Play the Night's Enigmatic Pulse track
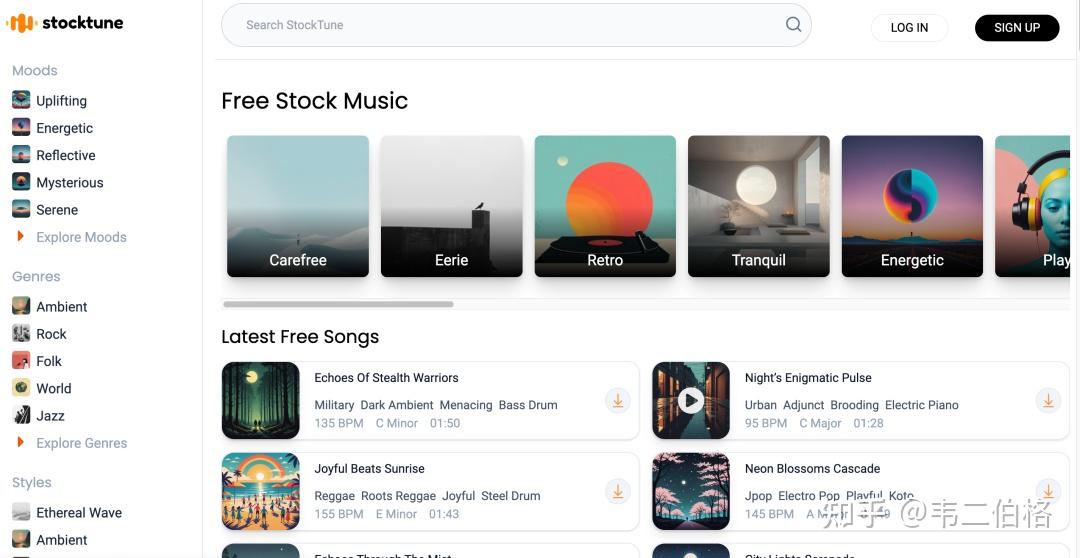The height and width of the screenshot is (558, 1080). pyautogui.click(x=691, y=401)
